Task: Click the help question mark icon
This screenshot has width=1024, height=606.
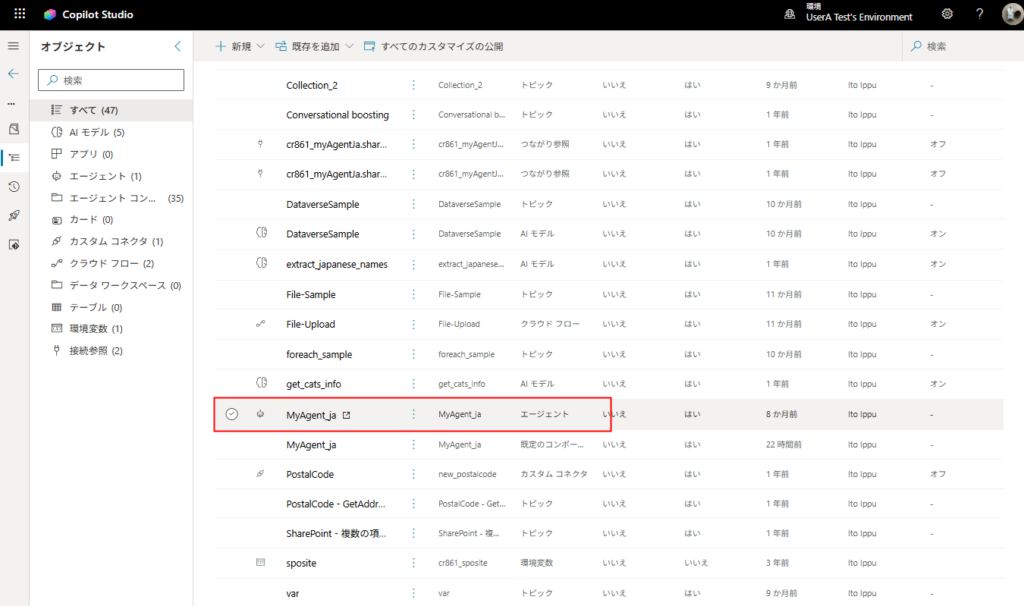Action: click(979, 15)
